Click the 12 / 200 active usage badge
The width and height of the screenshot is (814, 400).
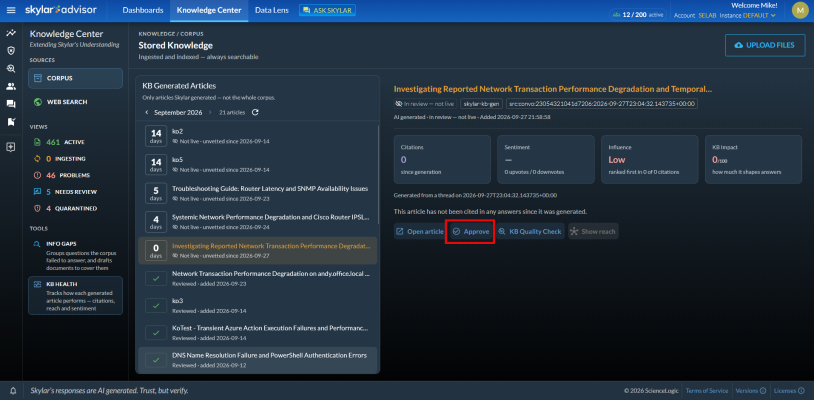638,15
